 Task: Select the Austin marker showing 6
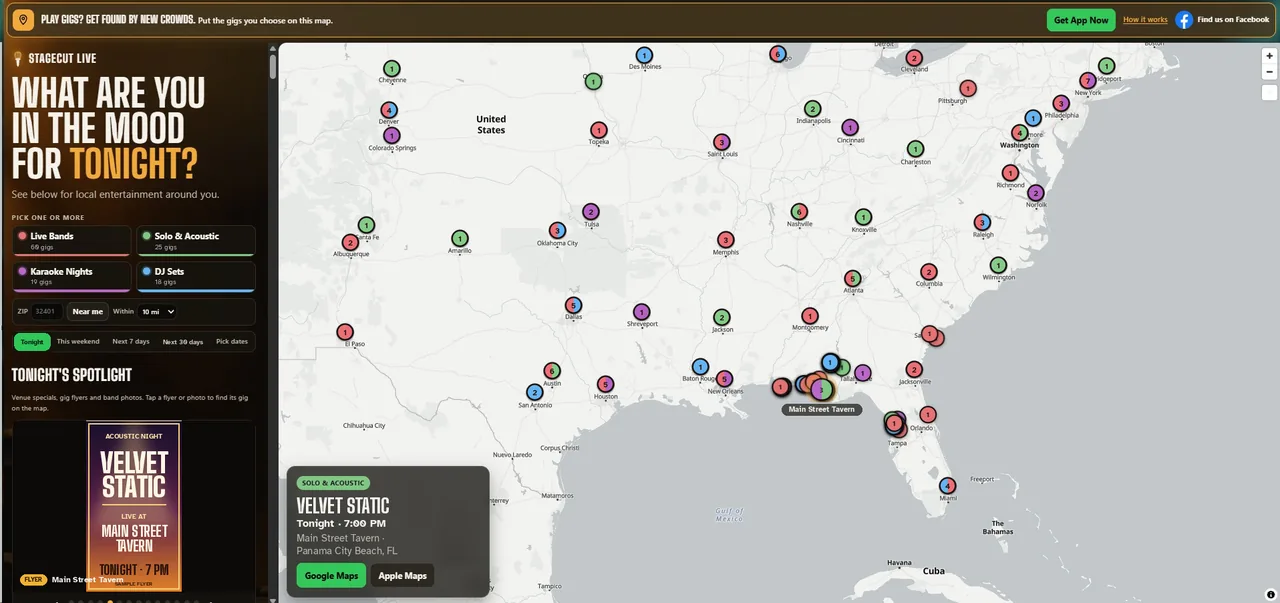[551, 372]
